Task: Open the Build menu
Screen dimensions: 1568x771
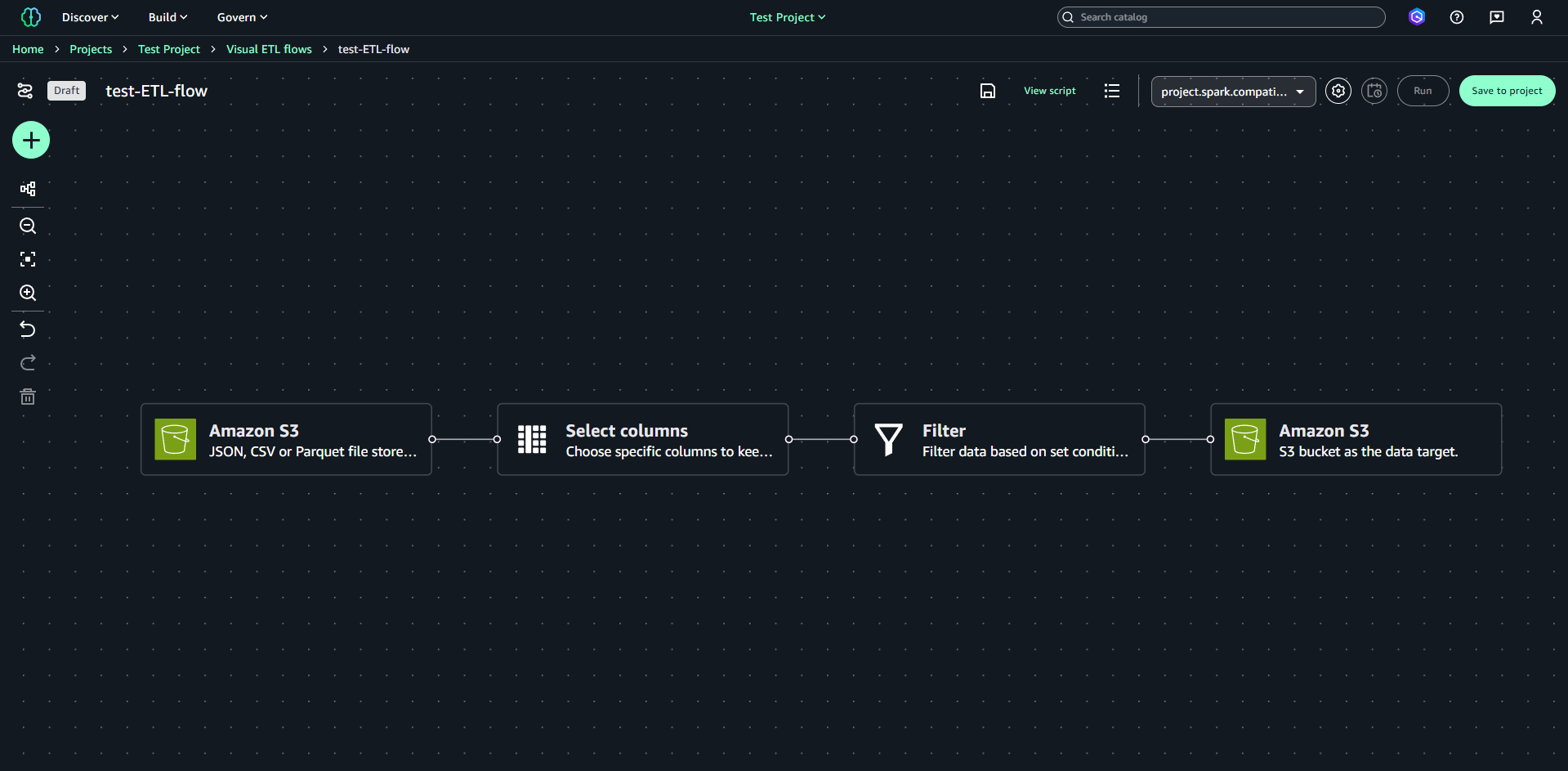Action: 168,17
